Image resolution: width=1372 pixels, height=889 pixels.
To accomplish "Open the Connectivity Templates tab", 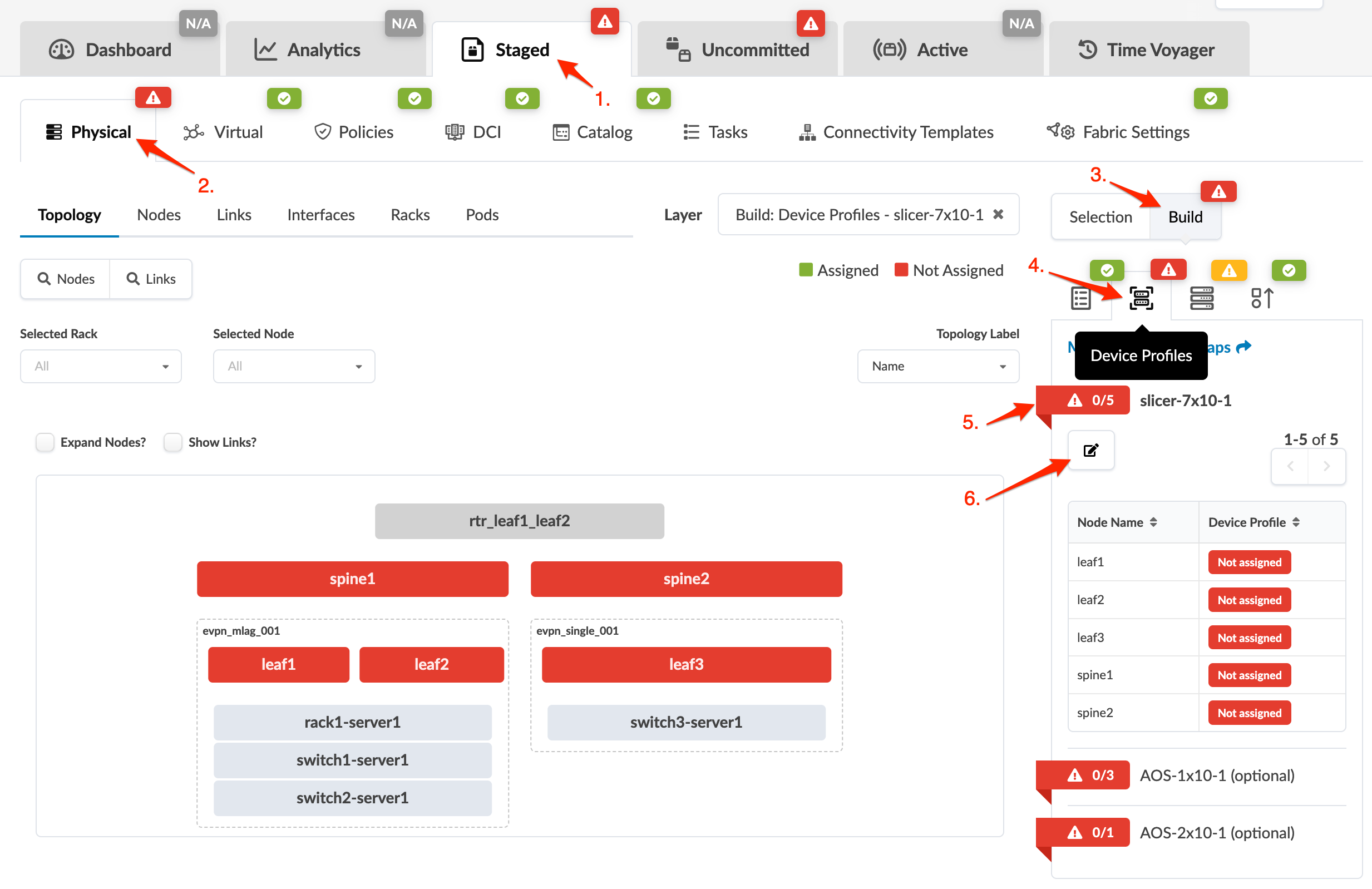I will pos(896,132).
